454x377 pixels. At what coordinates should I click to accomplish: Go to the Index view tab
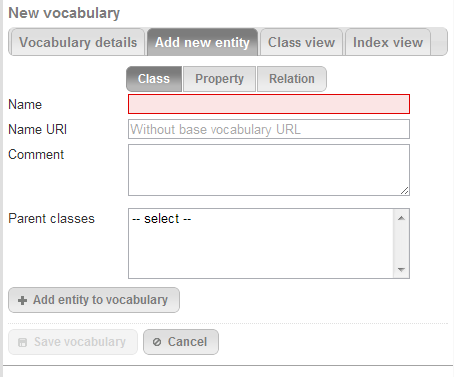pyautogui.click(x=388, y=42)
